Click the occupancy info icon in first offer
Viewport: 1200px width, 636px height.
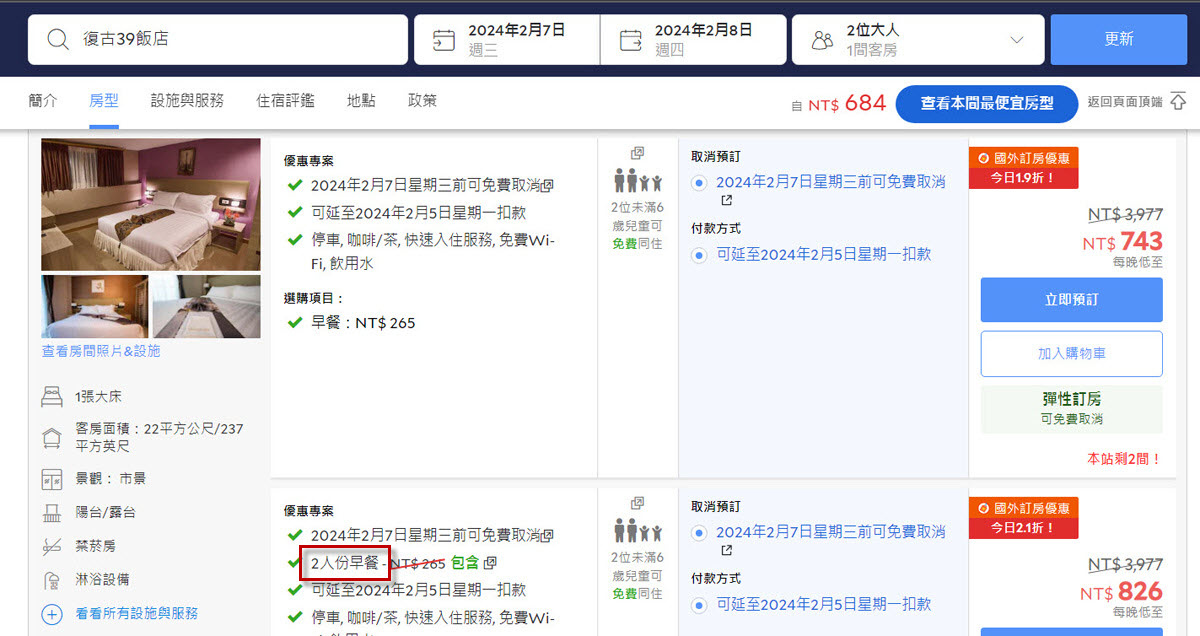pos(637,153)
